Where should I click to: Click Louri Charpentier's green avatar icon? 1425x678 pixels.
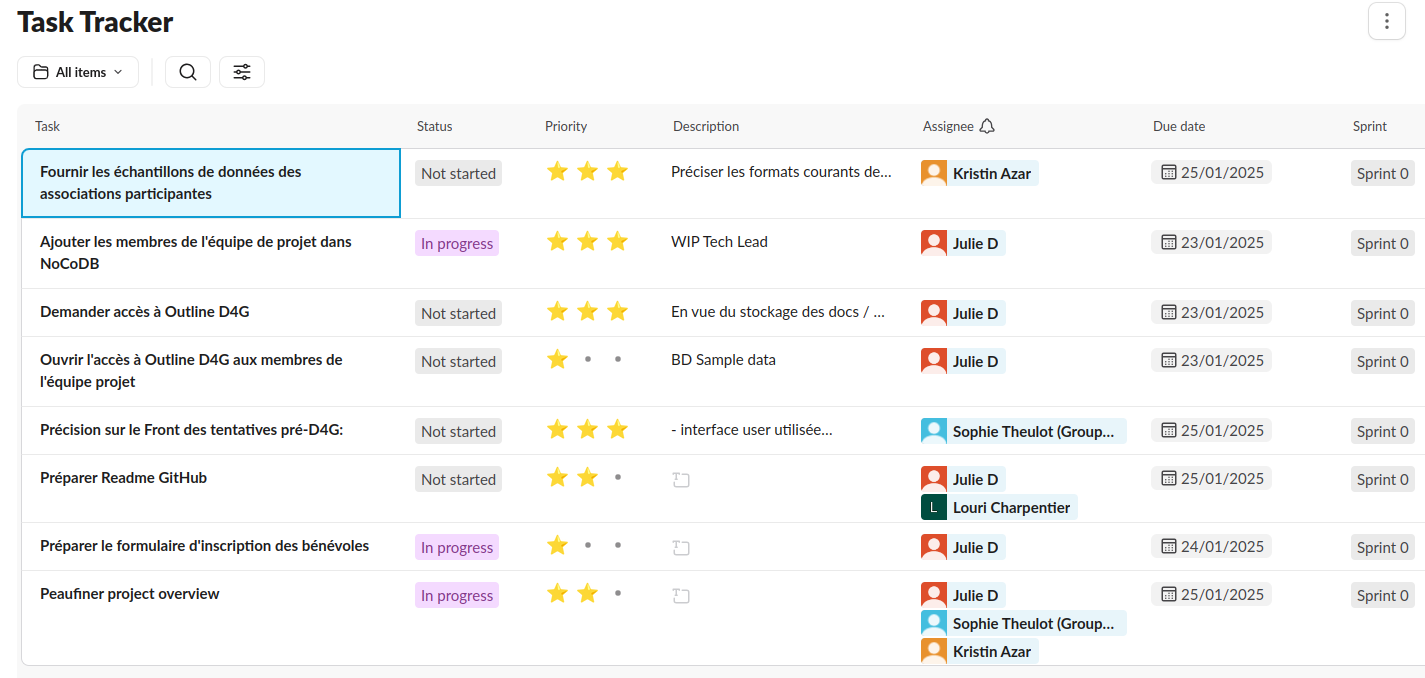coord(933,507)
